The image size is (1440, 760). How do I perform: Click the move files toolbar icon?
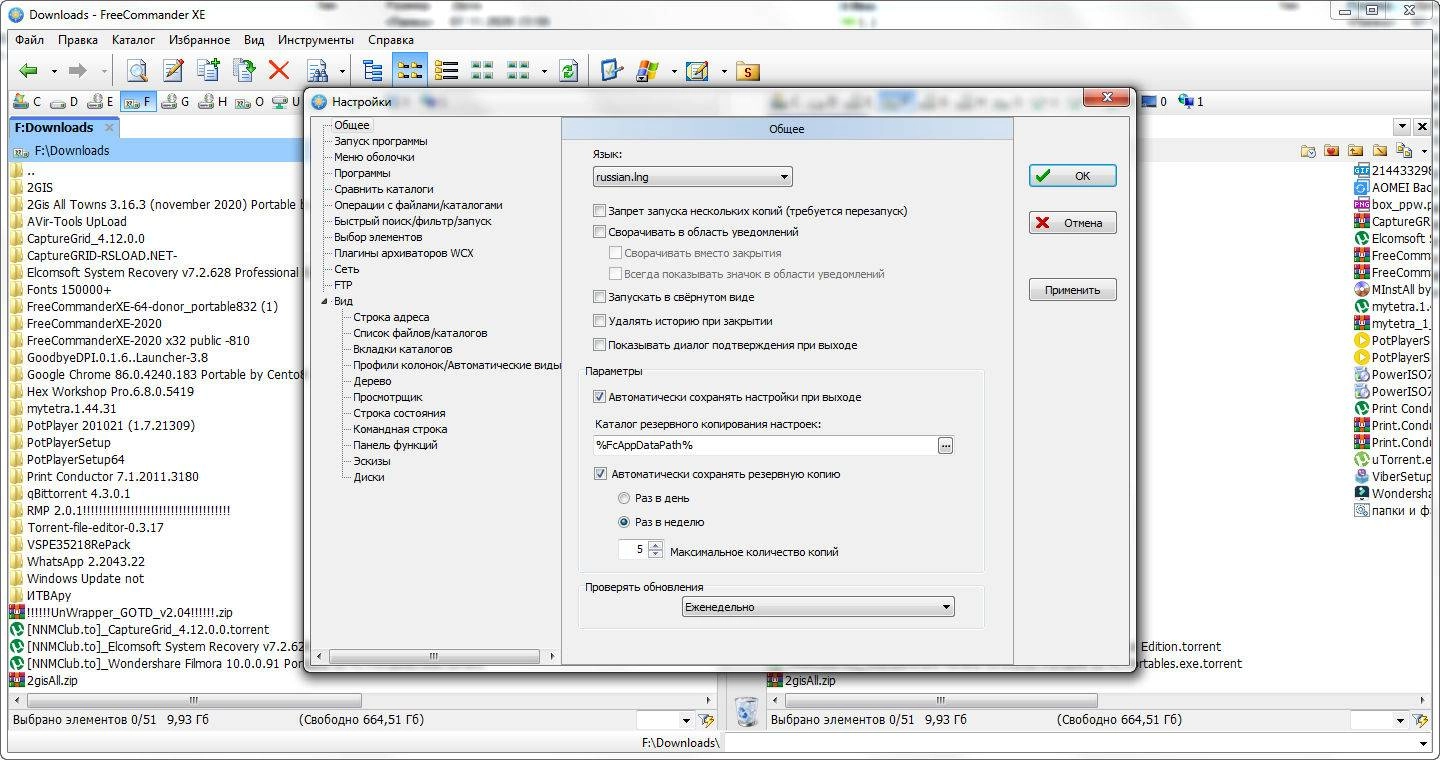[244, 71]
